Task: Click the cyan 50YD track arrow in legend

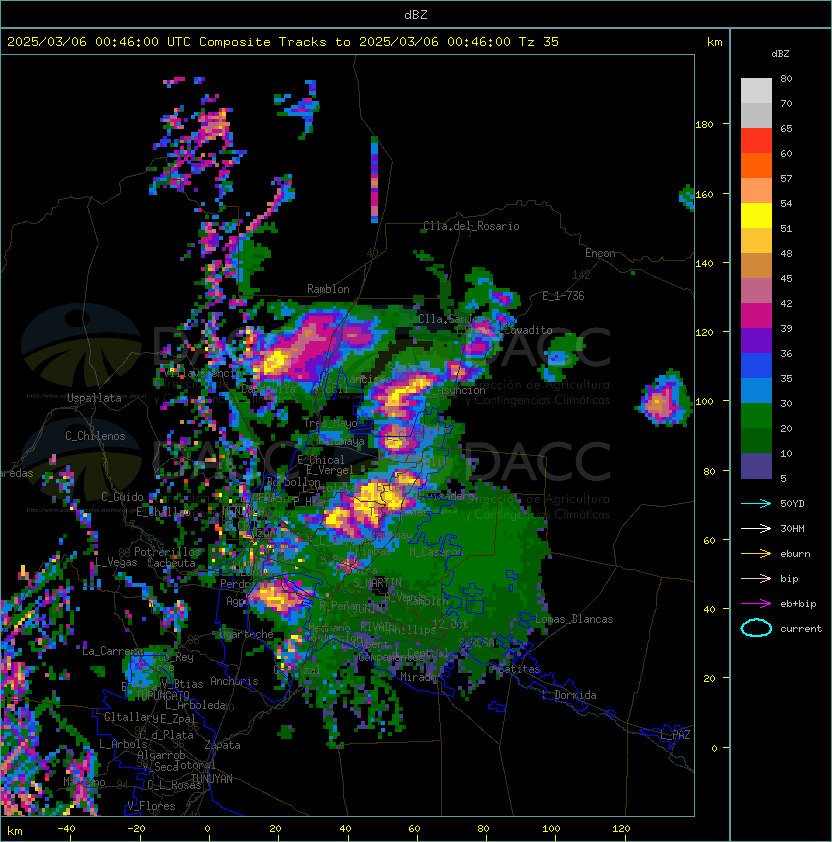Action: [x=756, y=504]
